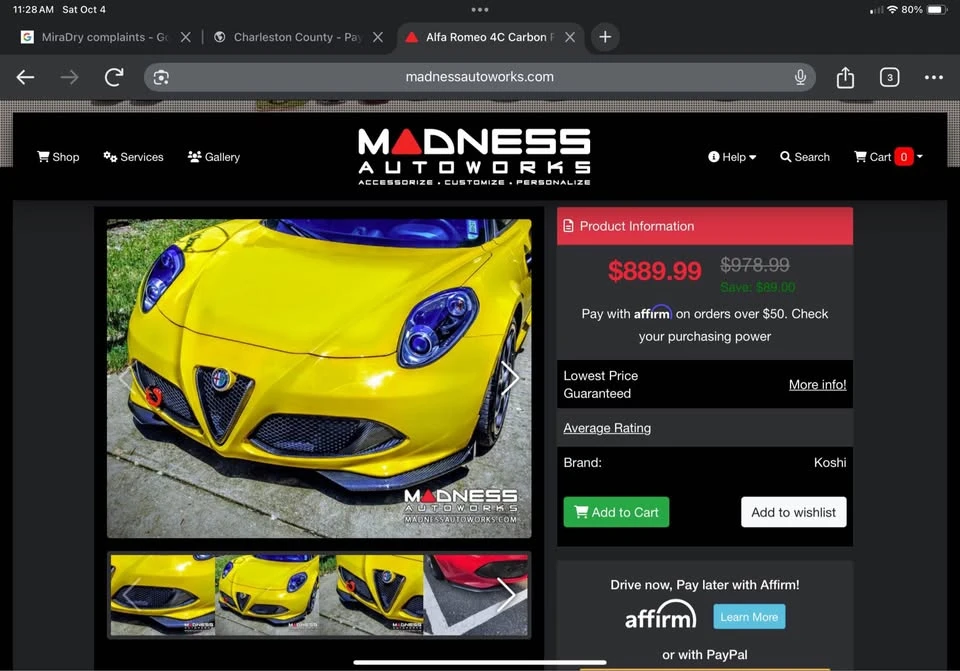This screenshot has width=960, height=671.
Task: Click the More info! link
Action: [x=817, y=384]
